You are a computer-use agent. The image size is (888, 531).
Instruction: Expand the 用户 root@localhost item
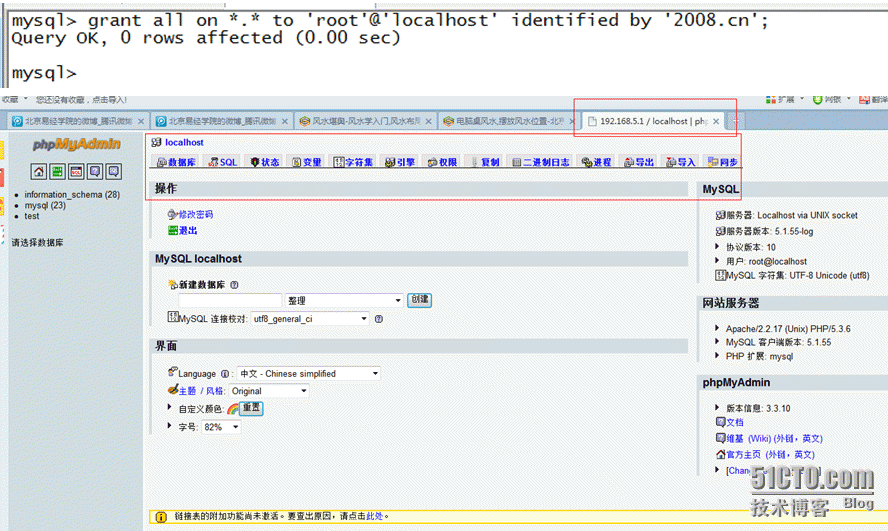pos(717,260)
